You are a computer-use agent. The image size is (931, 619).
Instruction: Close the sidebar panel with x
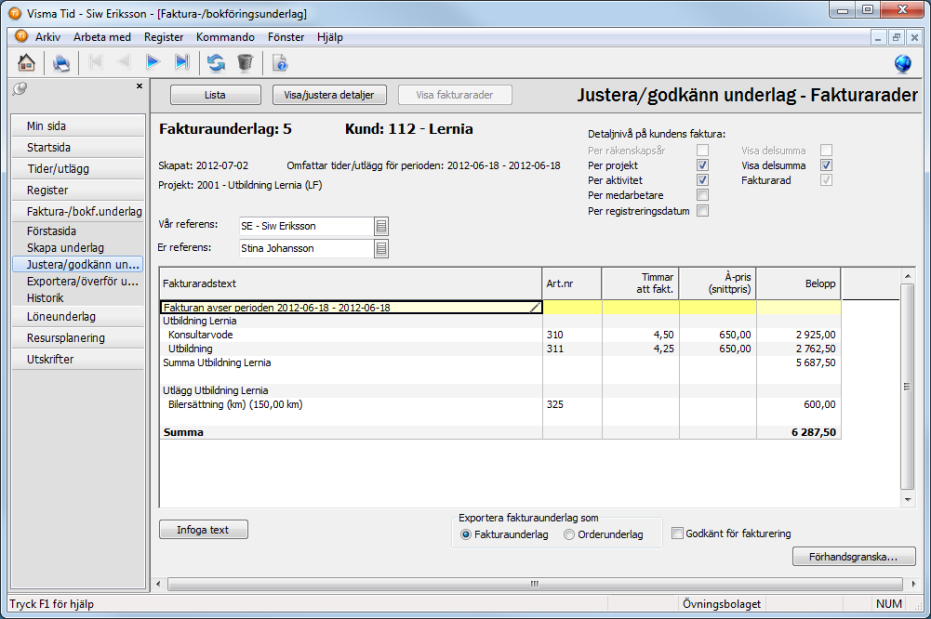140,86
